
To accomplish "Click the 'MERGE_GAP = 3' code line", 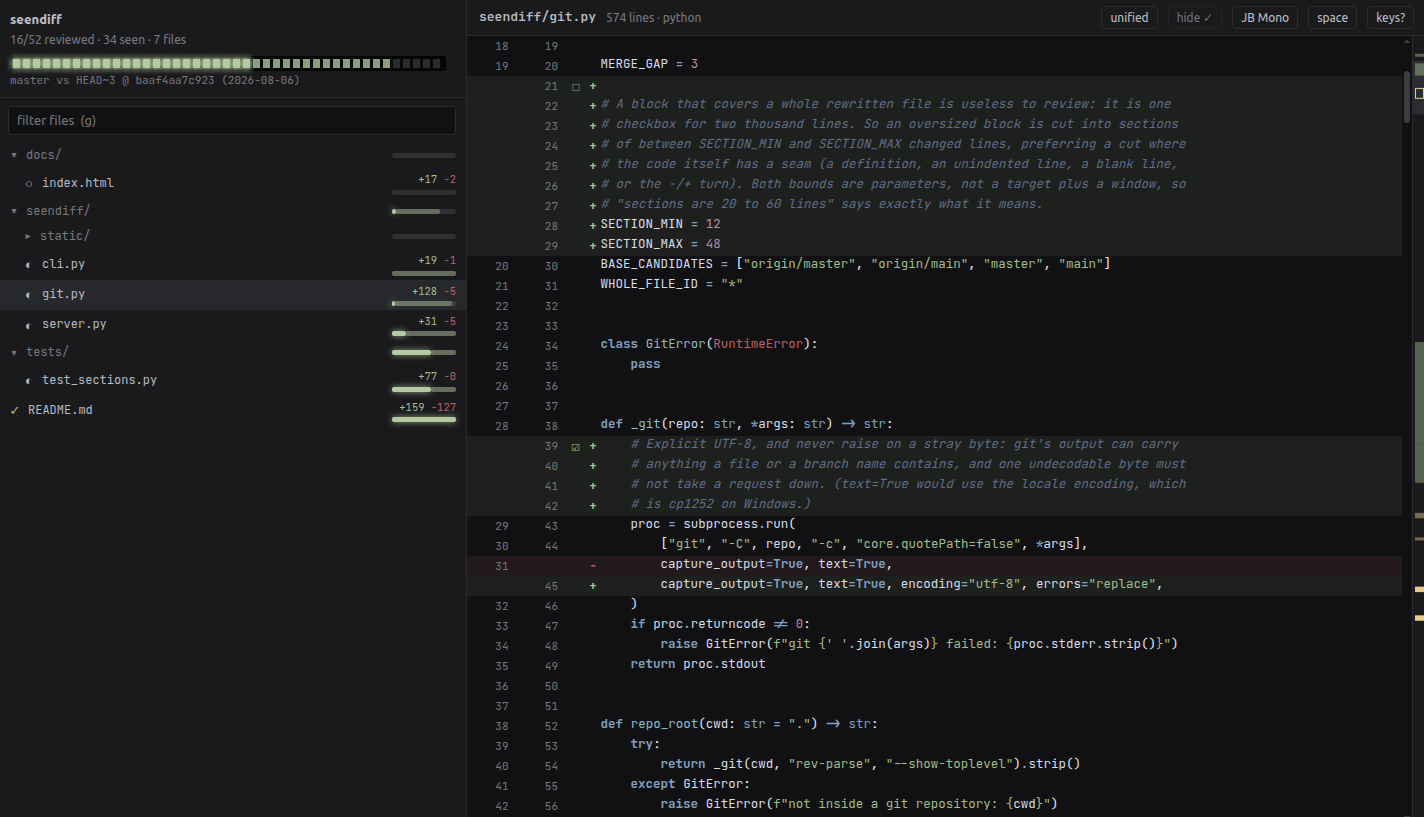I will [x=649, y=64].
